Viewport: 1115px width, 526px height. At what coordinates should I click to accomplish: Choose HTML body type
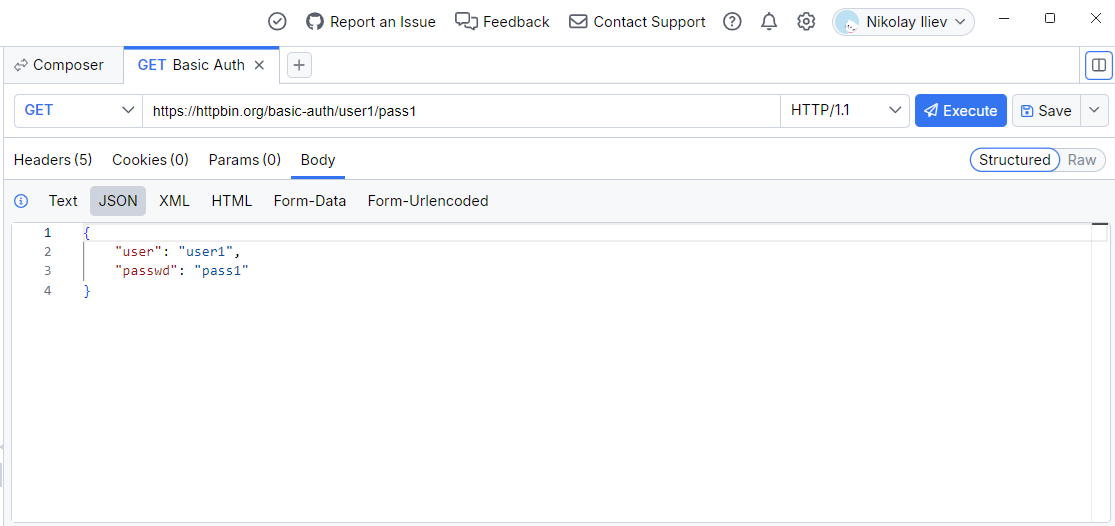pyautogui.click(x=232, y=201)
